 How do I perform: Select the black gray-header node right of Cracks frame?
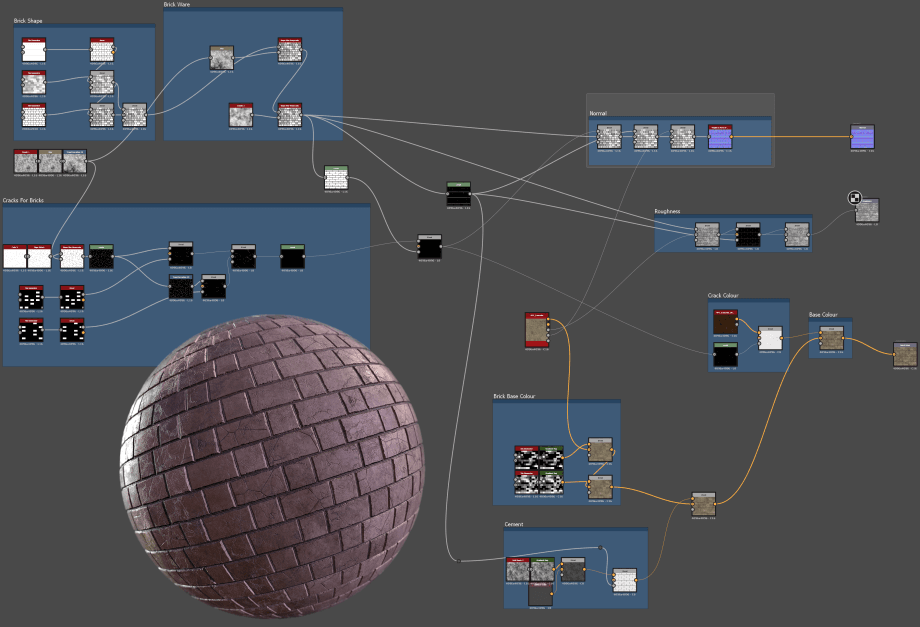tap(429, 247)
